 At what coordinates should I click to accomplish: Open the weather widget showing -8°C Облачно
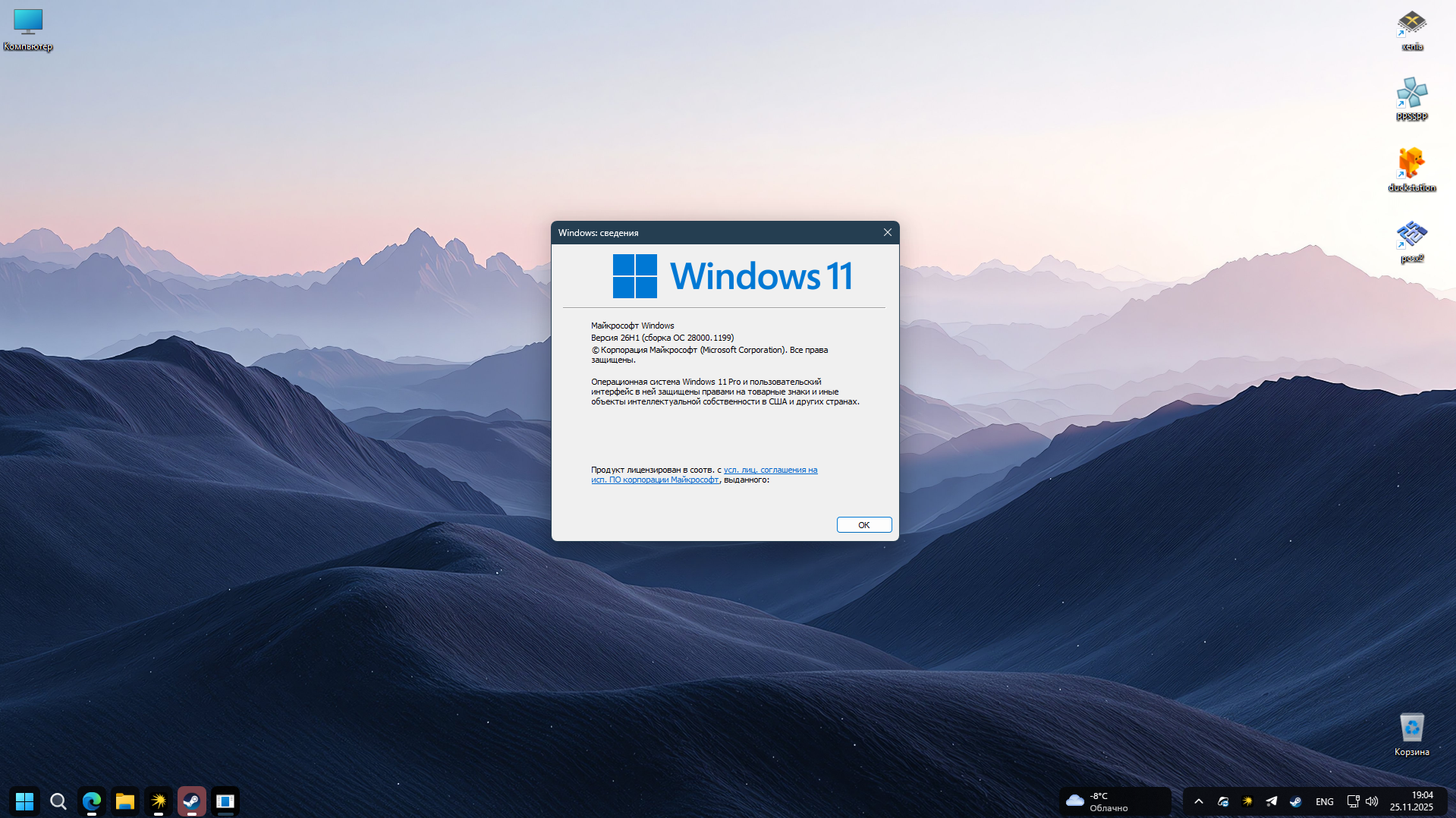[x=1115, y=801]
